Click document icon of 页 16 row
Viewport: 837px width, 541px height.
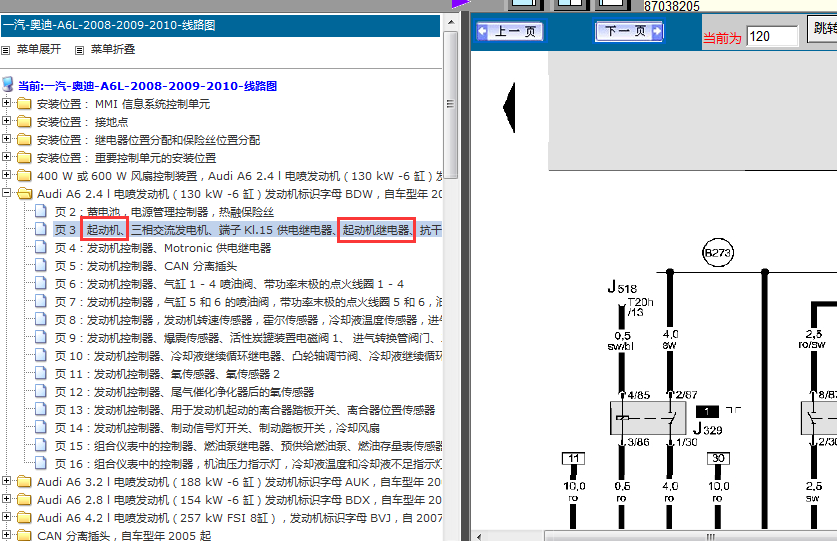click(x=41, y=462)
